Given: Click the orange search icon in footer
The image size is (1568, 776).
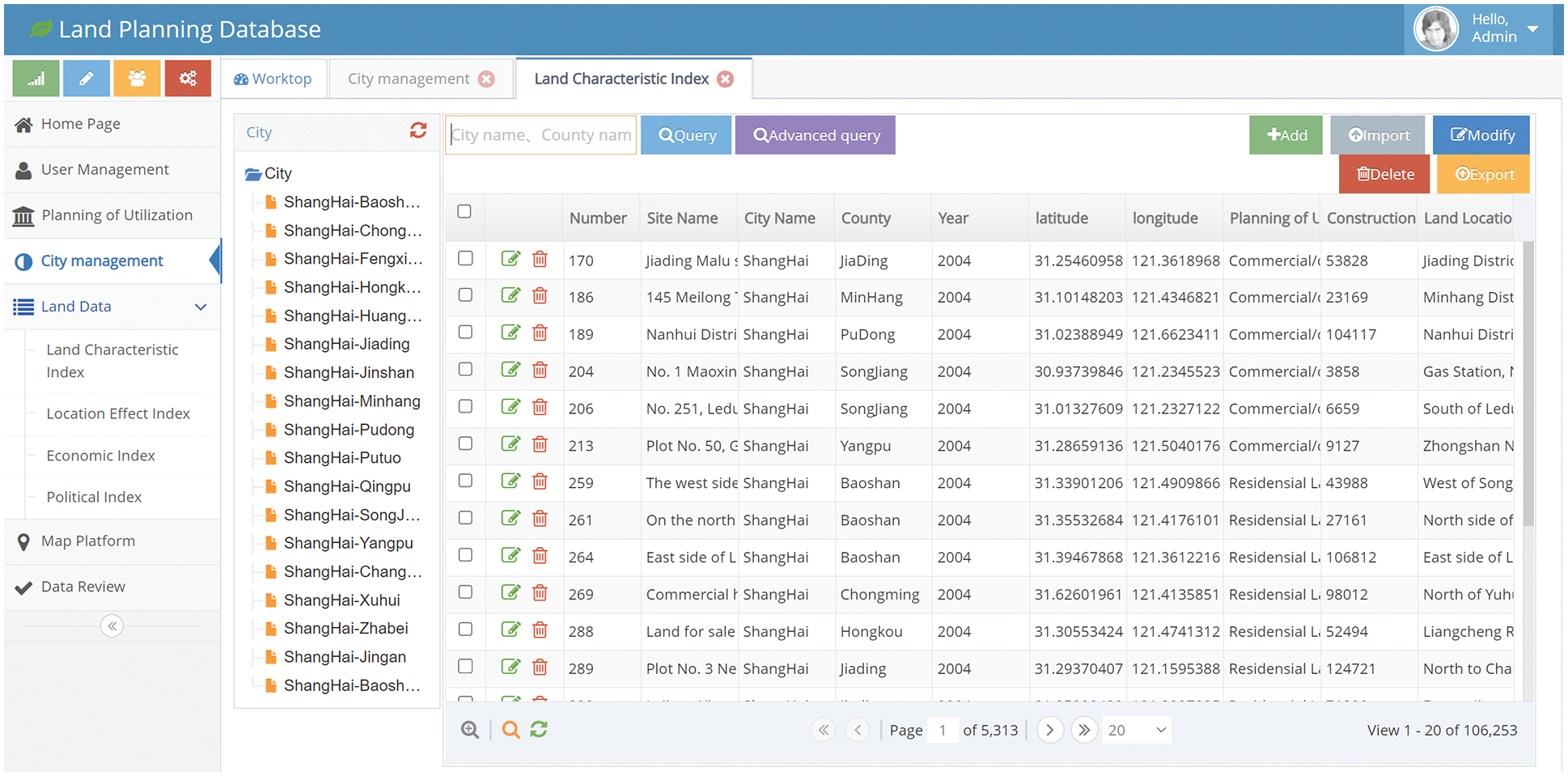Looking at the screenshot, I should (x=511, y=730).
